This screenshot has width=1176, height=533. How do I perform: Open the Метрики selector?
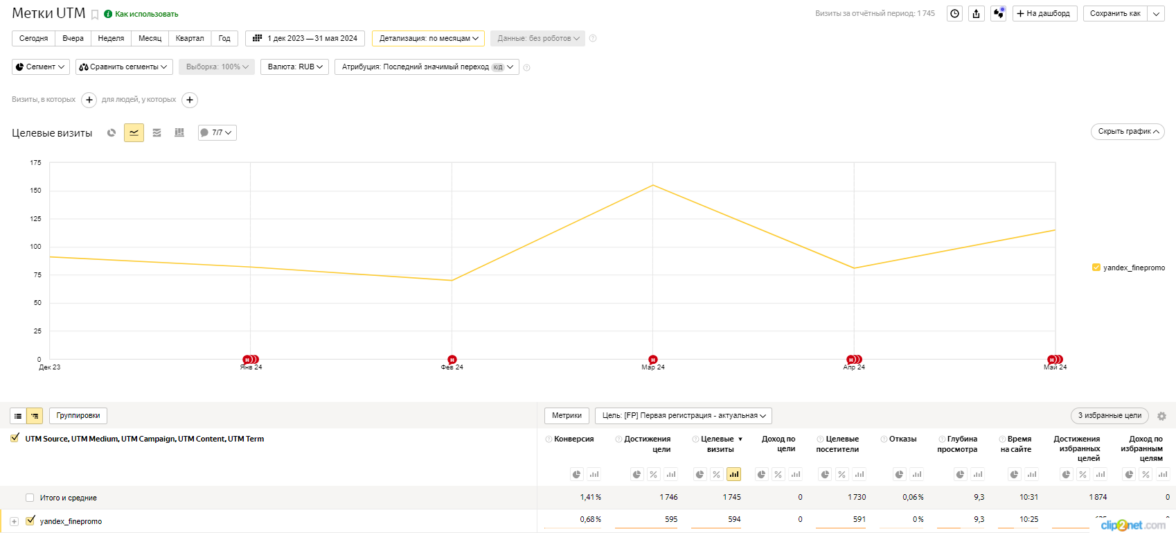pyautogui.click(x=567, y=415)
